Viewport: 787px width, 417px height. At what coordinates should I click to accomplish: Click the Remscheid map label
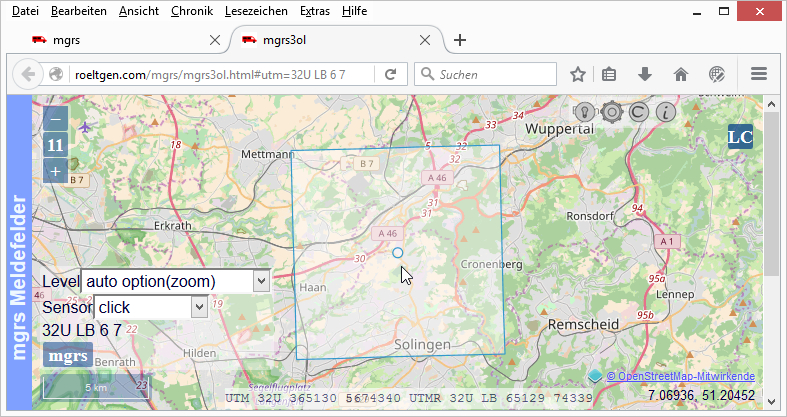(583, 324)
